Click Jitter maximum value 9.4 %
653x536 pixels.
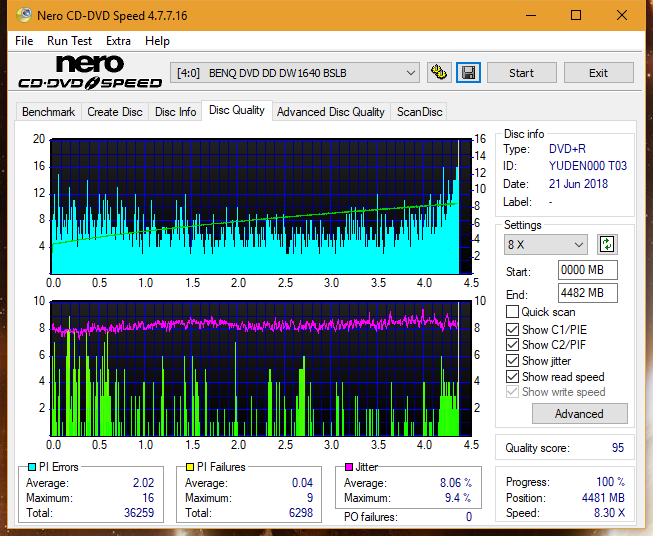pyautogui.click(x=458, y=498)
